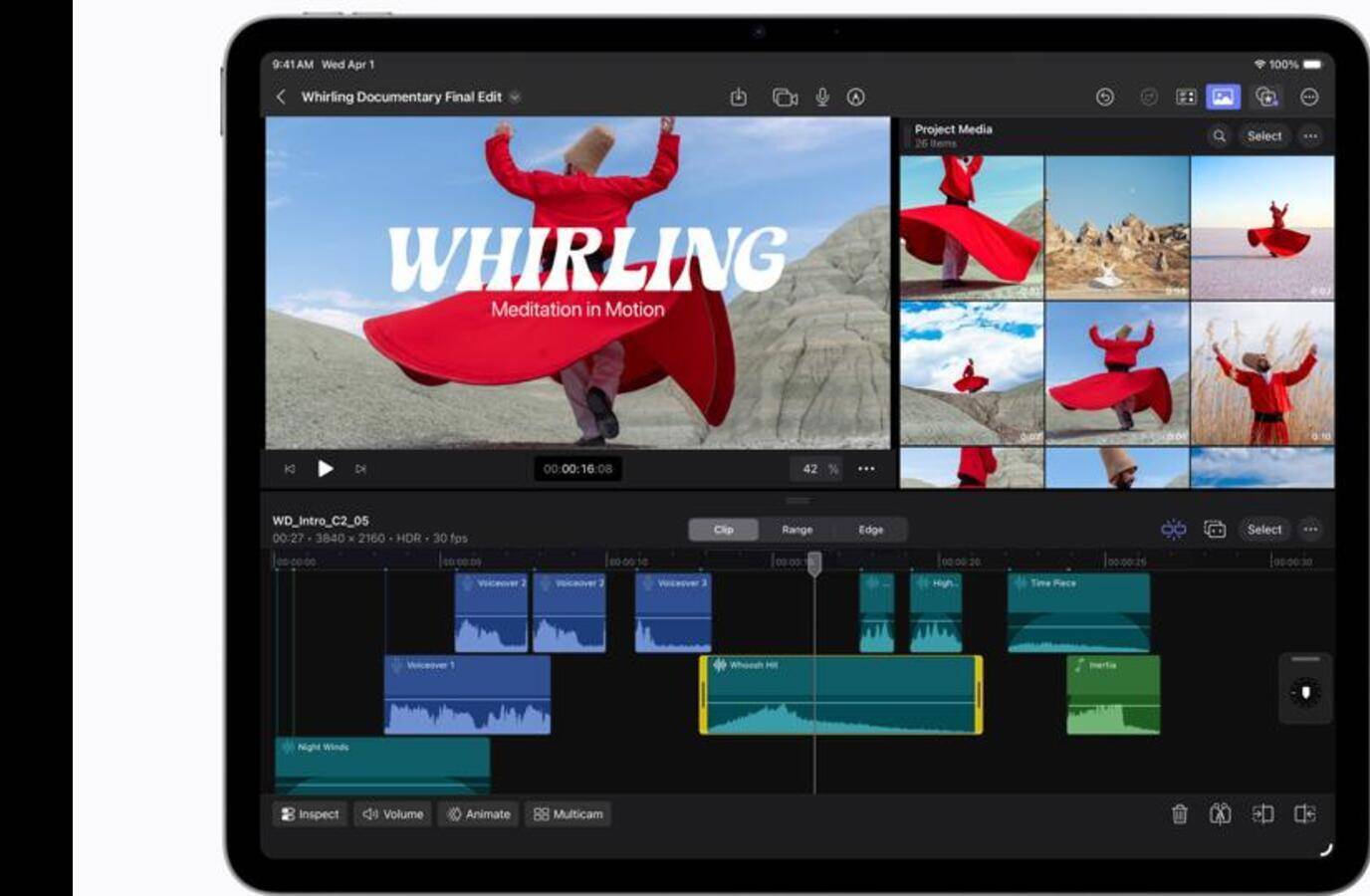Start voiceover with the microphone icon
Viewport: 1370px width, 896px height.
tap(822, 97)
